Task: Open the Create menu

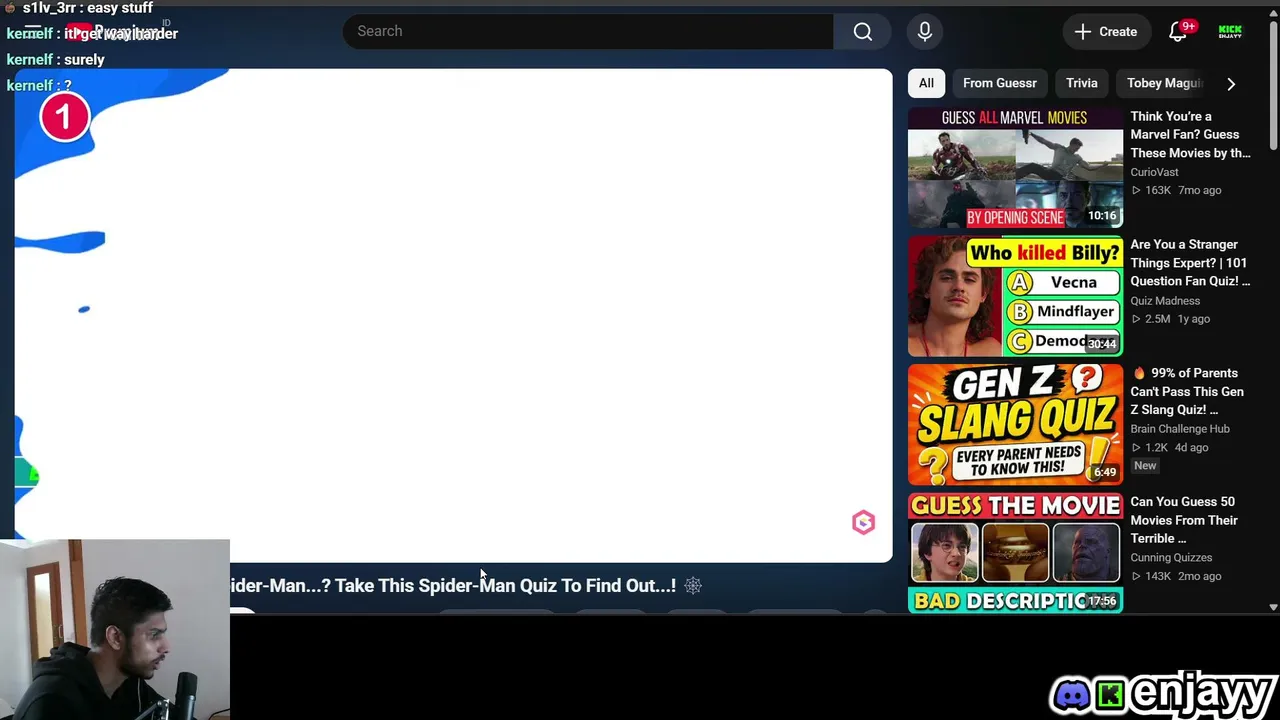Action: tap(1105, 31)
